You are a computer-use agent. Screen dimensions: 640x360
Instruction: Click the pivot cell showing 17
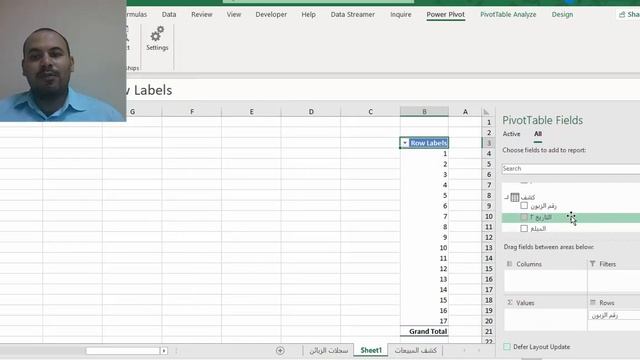(x=424, y=321)
